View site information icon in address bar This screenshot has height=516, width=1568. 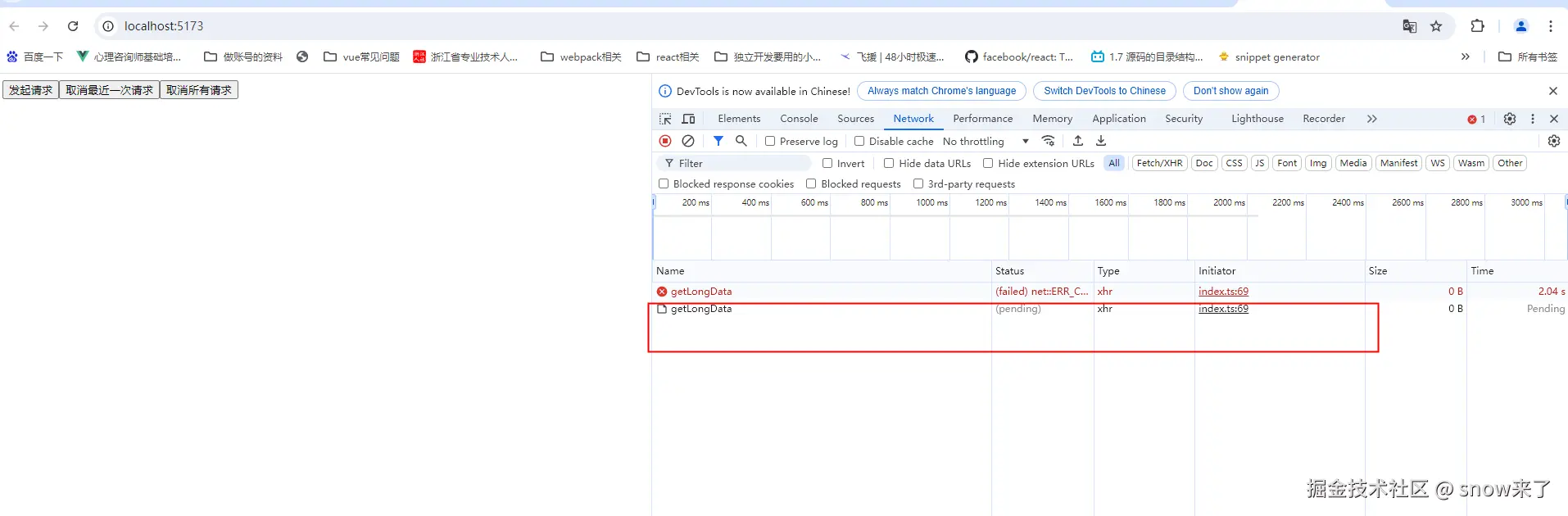[108, 26]
